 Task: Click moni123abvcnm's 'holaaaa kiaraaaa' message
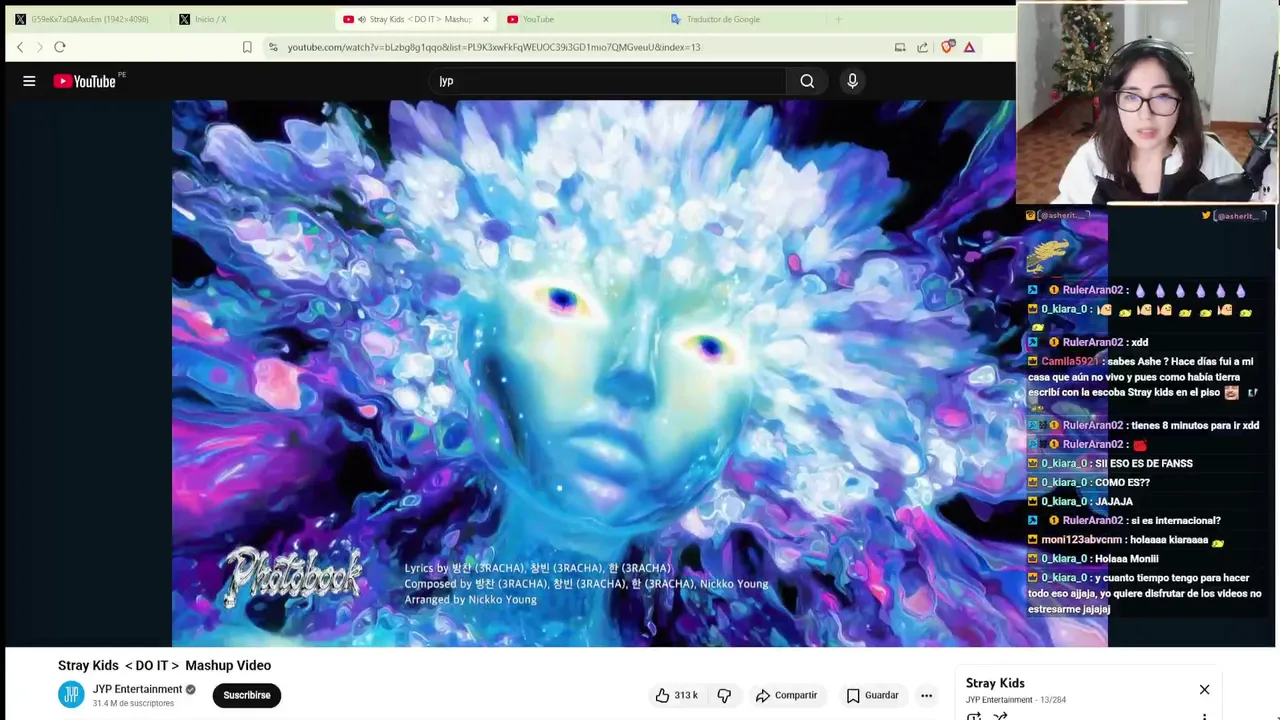[x=1126, y=539]
